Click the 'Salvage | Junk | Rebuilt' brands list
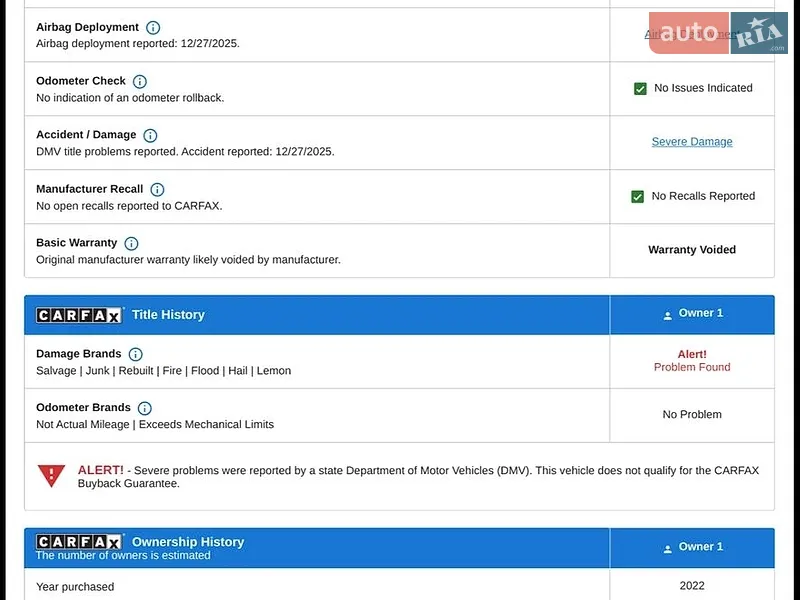Viewport: 800px width, 600px height. click(x=163, y=370)
